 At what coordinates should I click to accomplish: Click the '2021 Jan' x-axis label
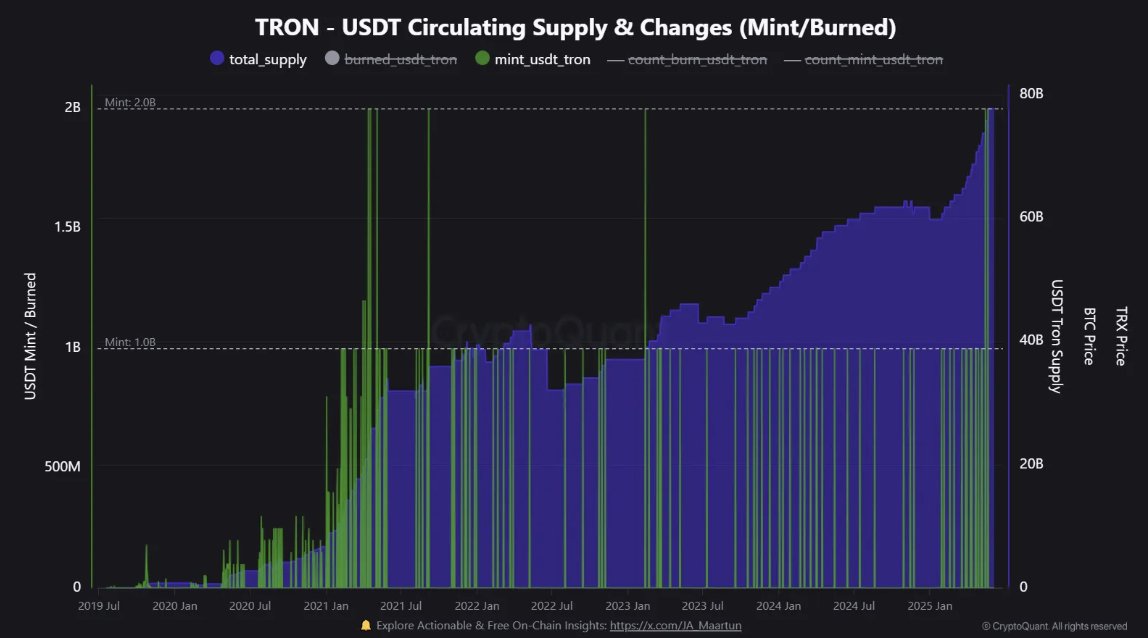tap(326, 606)
